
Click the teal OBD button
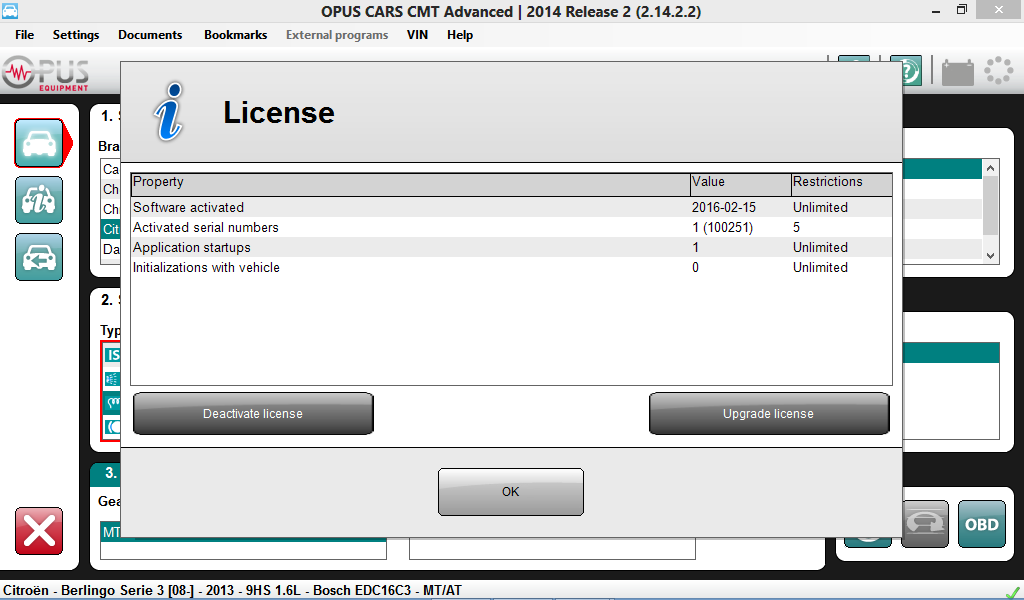point(982,524)
